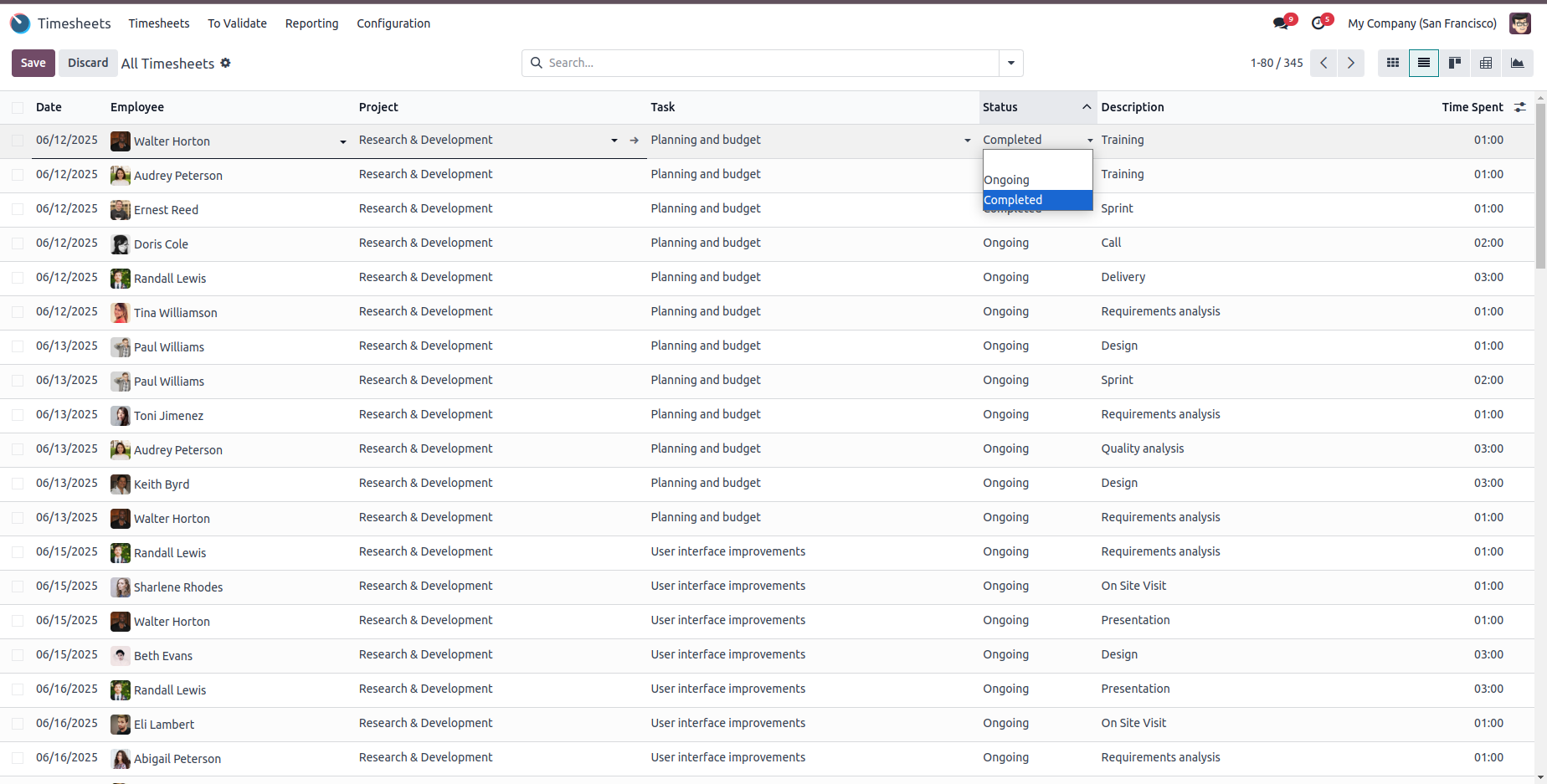The width and height of the screenshot is (1547, 784).
Task: Click the Save button
Action: 33,63
